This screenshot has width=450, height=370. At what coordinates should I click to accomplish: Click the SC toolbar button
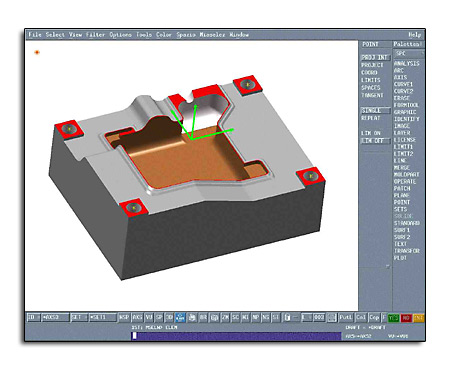(x=235, y=318)
